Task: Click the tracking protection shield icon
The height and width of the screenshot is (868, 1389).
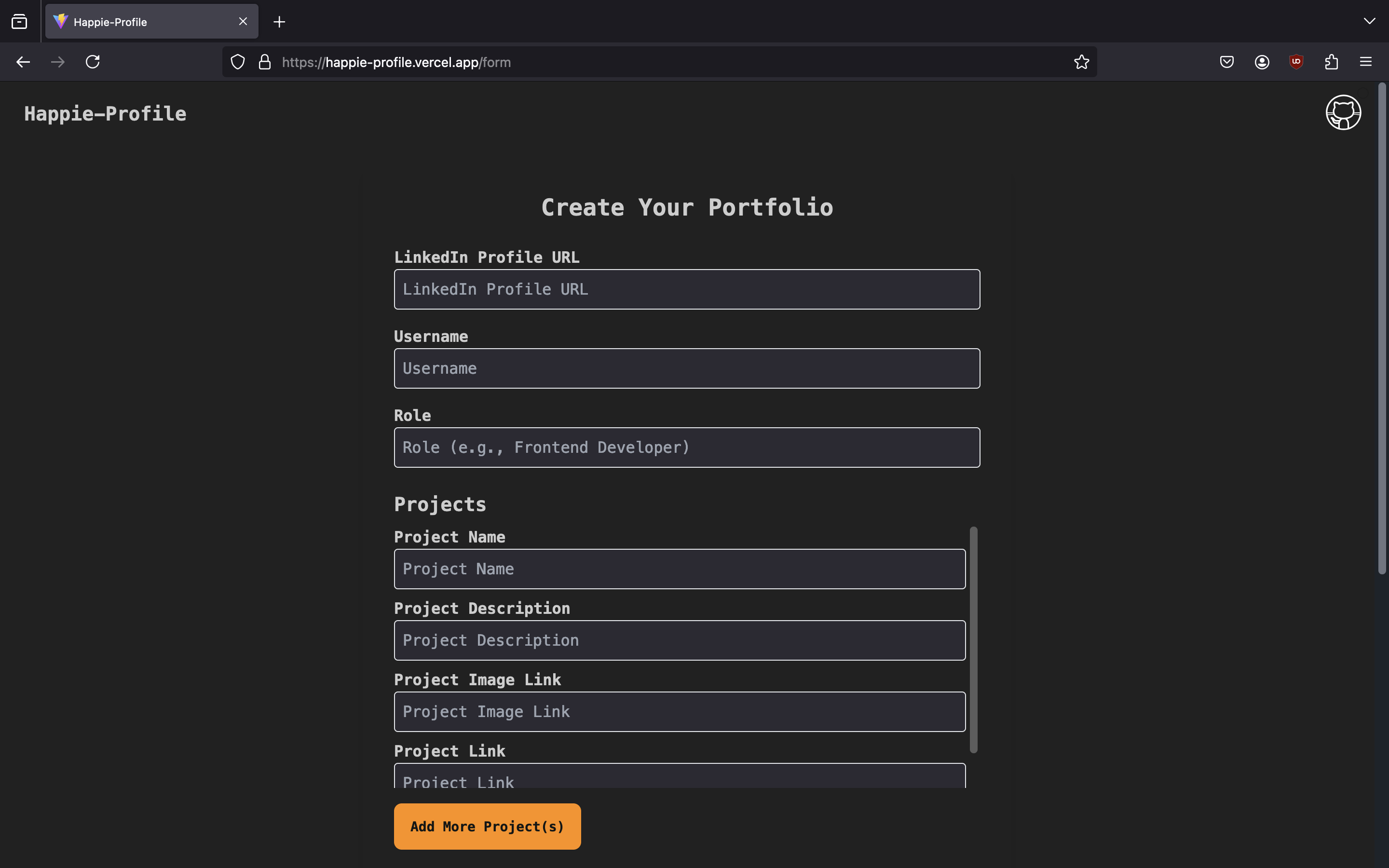Action: [x=238, y=62]
